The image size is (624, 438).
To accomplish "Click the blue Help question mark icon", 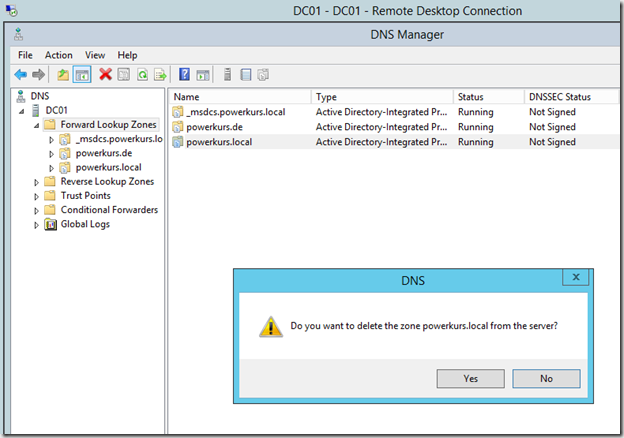I will 184,74.
